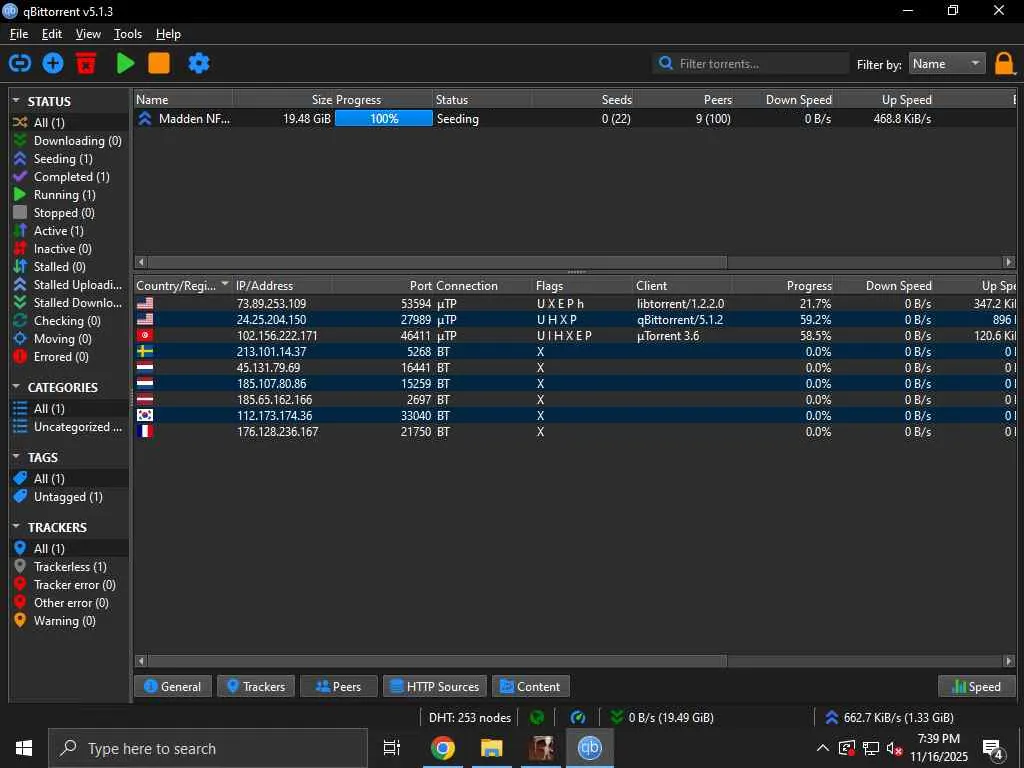Click the green globe connection status icon

tap(537, 718)
